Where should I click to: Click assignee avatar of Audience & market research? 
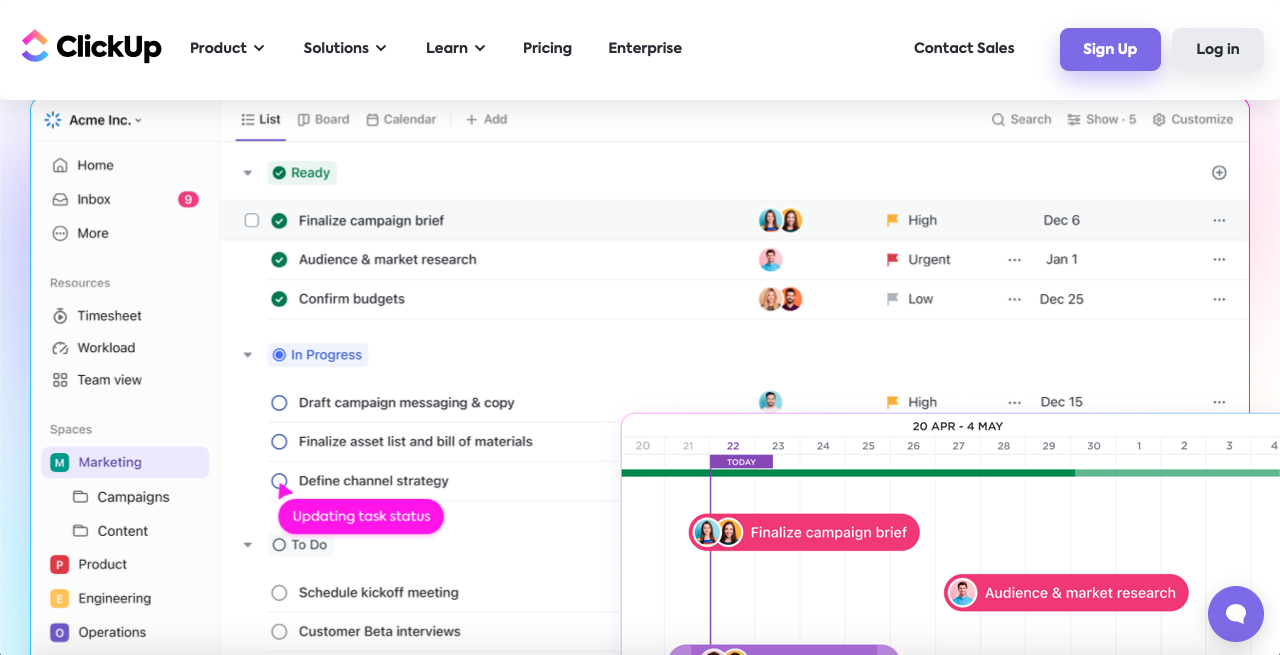770,259
